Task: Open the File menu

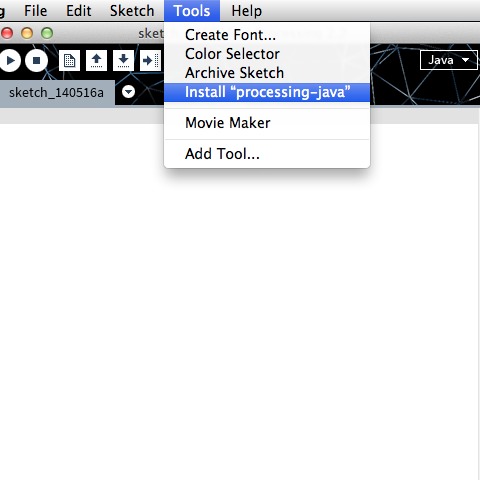Action: (35, 11)
